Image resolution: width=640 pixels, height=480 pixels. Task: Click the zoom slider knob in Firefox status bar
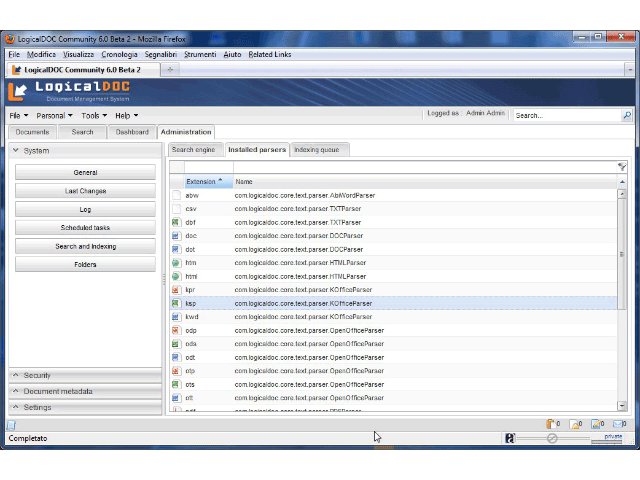(x=552, y=438)
